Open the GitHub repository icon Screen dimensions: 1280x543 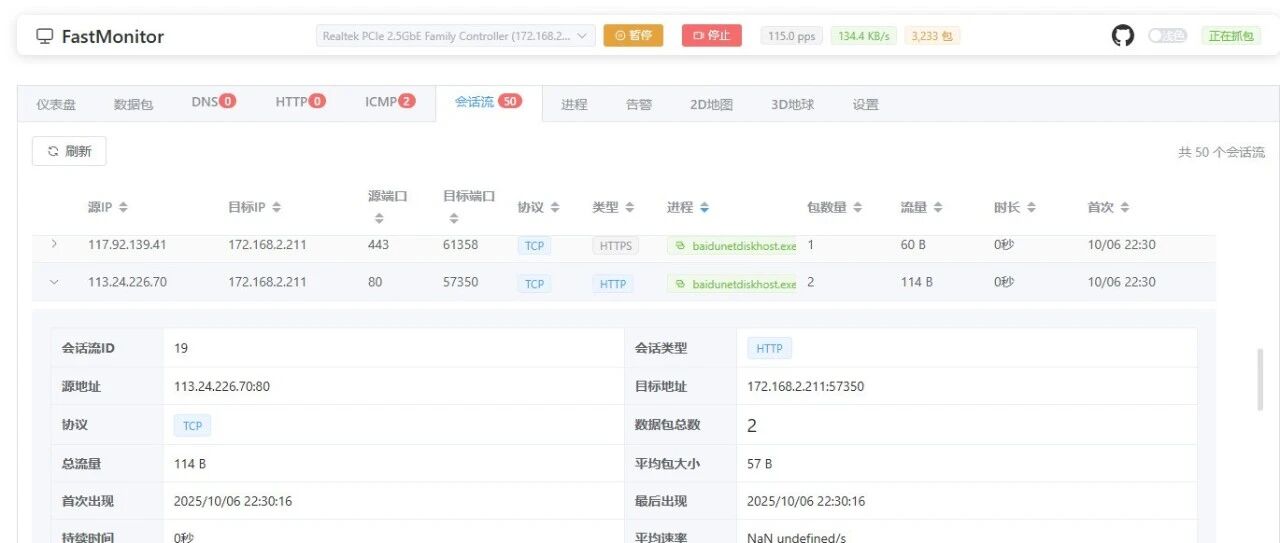pos(1123,36)
